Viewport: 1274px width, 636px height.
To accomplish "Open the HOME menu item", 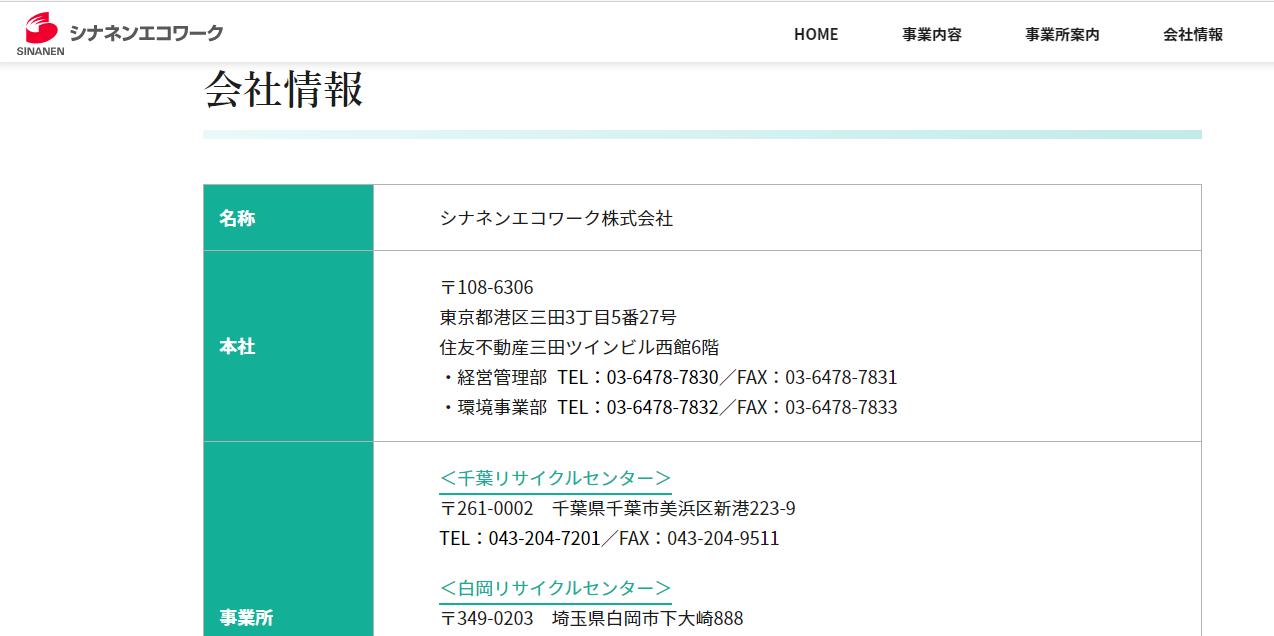I will point(816,34).
